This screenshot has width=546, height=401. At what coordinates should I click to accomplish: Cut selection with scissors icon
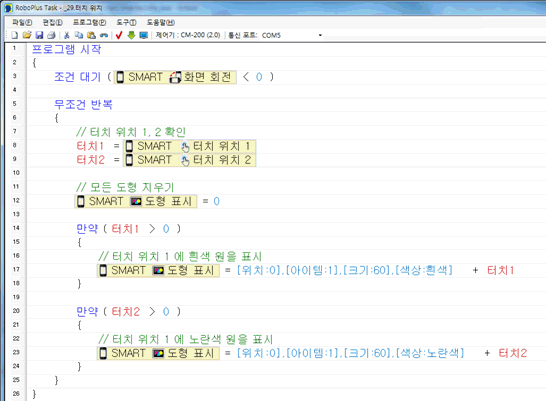(67, 35)
